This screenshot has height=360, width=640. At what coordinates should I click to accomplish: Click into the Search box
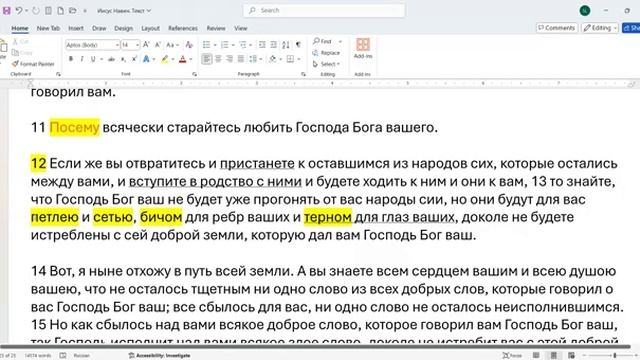(324, 10)
